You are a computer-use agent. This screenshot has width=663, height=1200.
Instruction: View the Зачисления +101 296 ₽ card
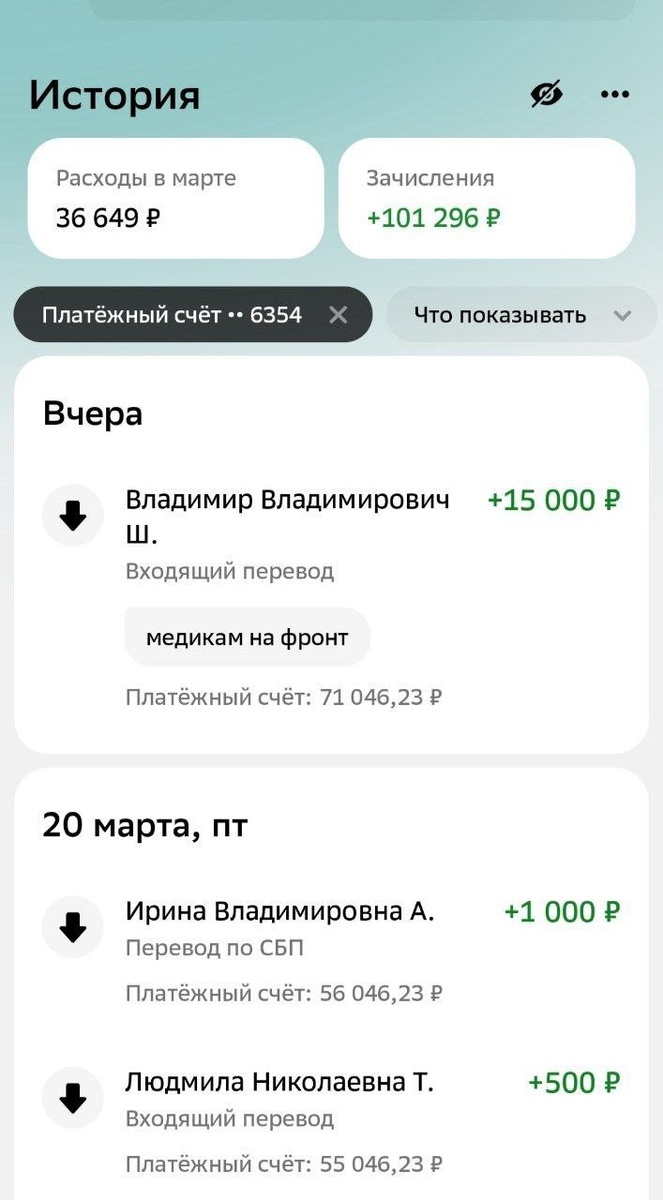(487, 198)
